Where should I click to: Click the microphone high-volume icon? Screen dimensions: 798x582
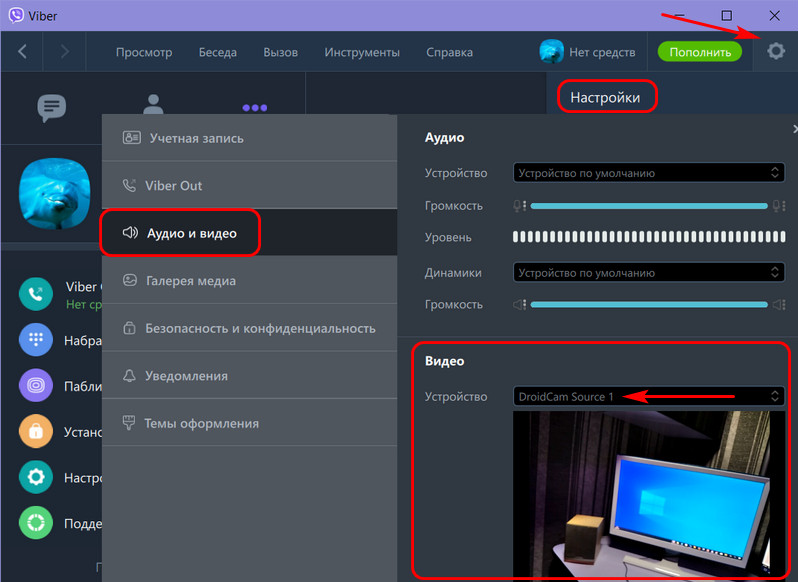tap(779, 206)
